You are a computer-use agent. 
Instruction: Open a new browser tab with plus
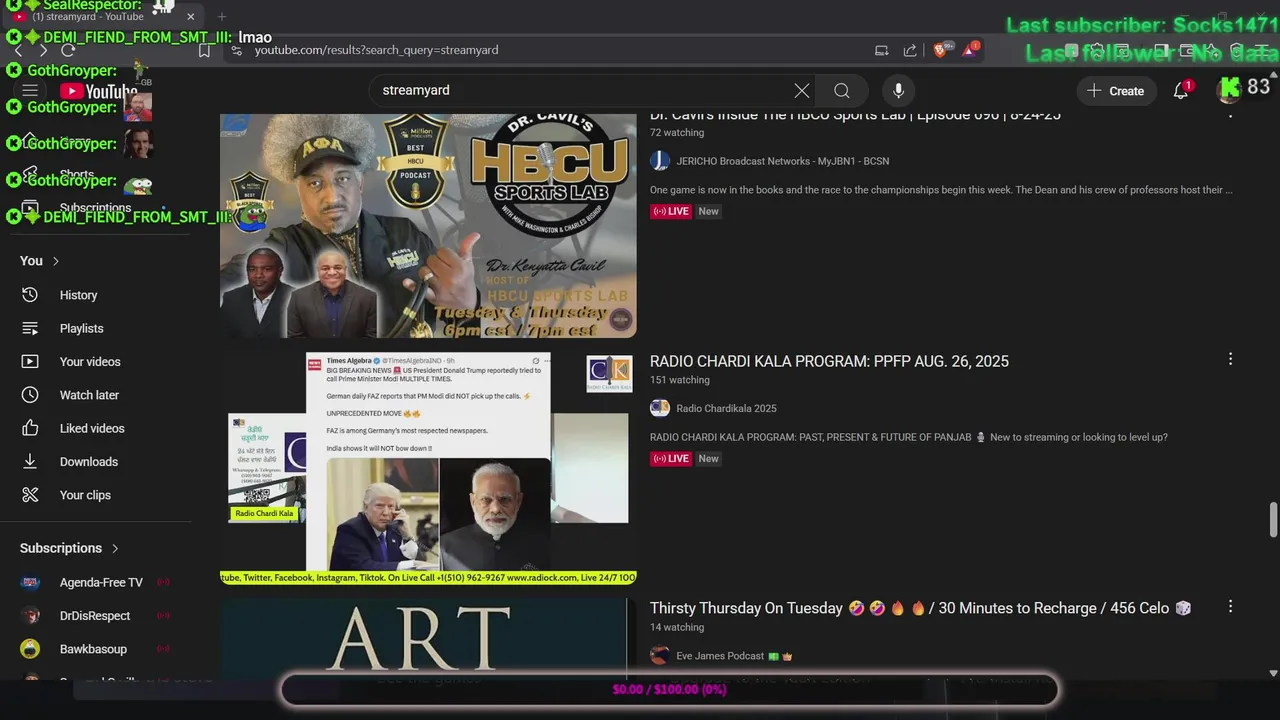pos(222,16)
